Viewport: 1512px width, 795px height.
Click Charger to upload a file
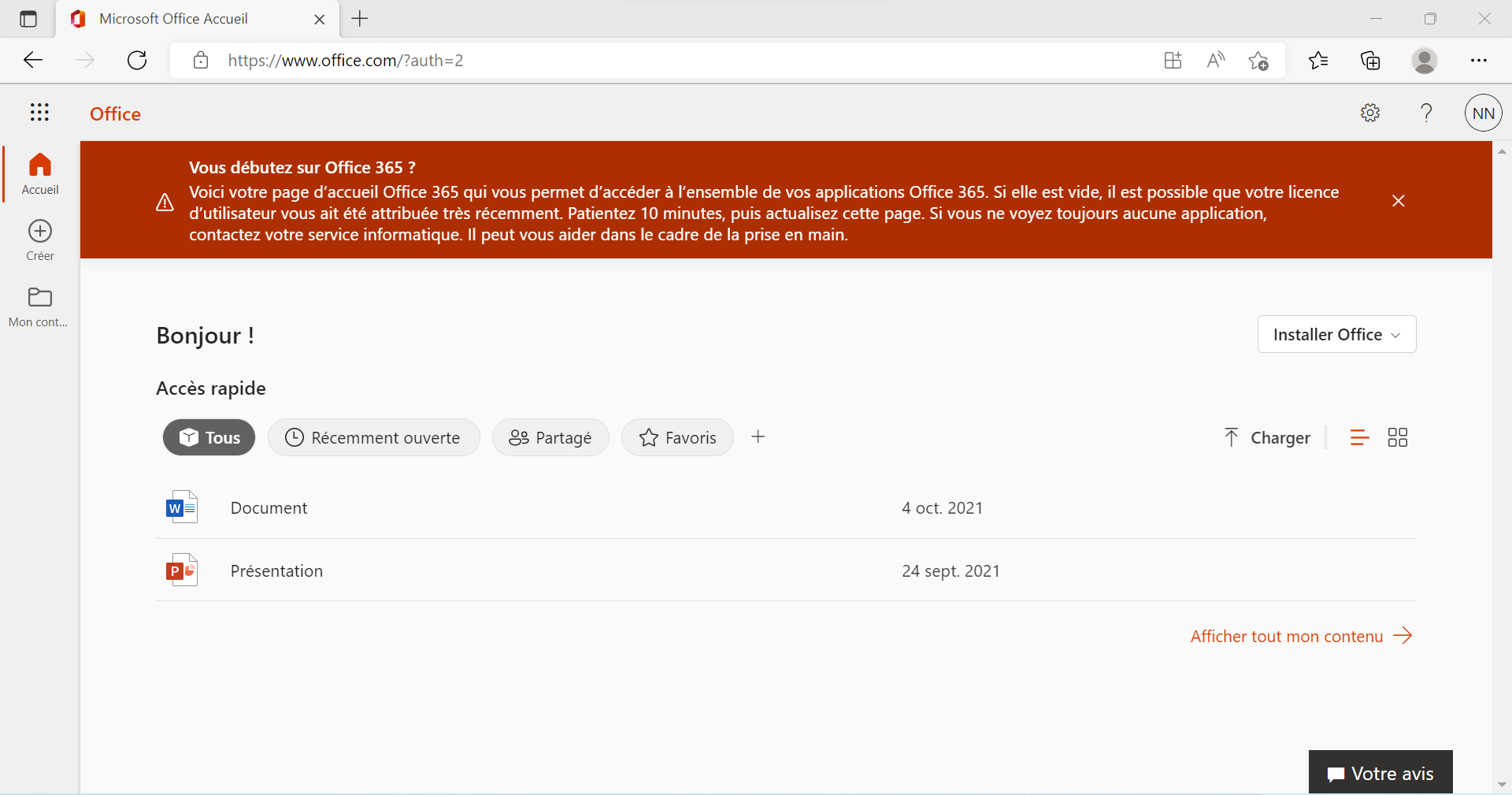coord(1267,437)
